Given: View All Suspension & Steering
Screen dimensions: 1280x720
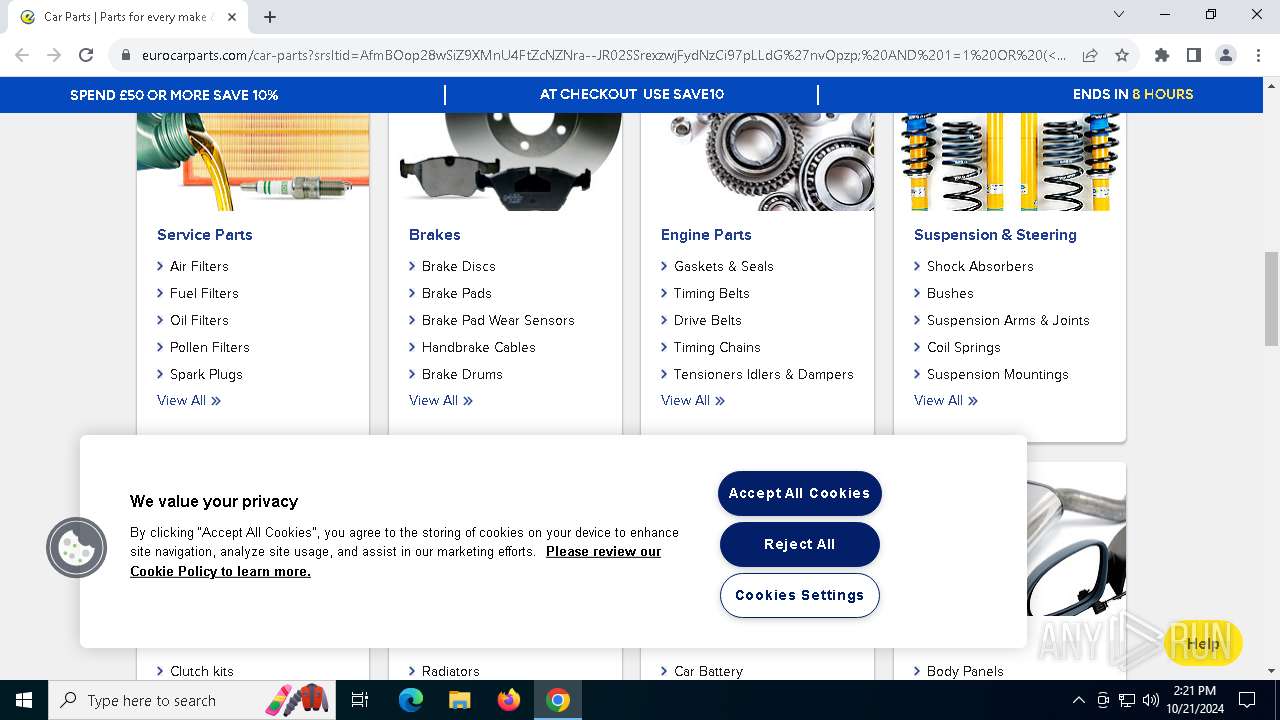Looking at the screenshot, I should [946, 400].
